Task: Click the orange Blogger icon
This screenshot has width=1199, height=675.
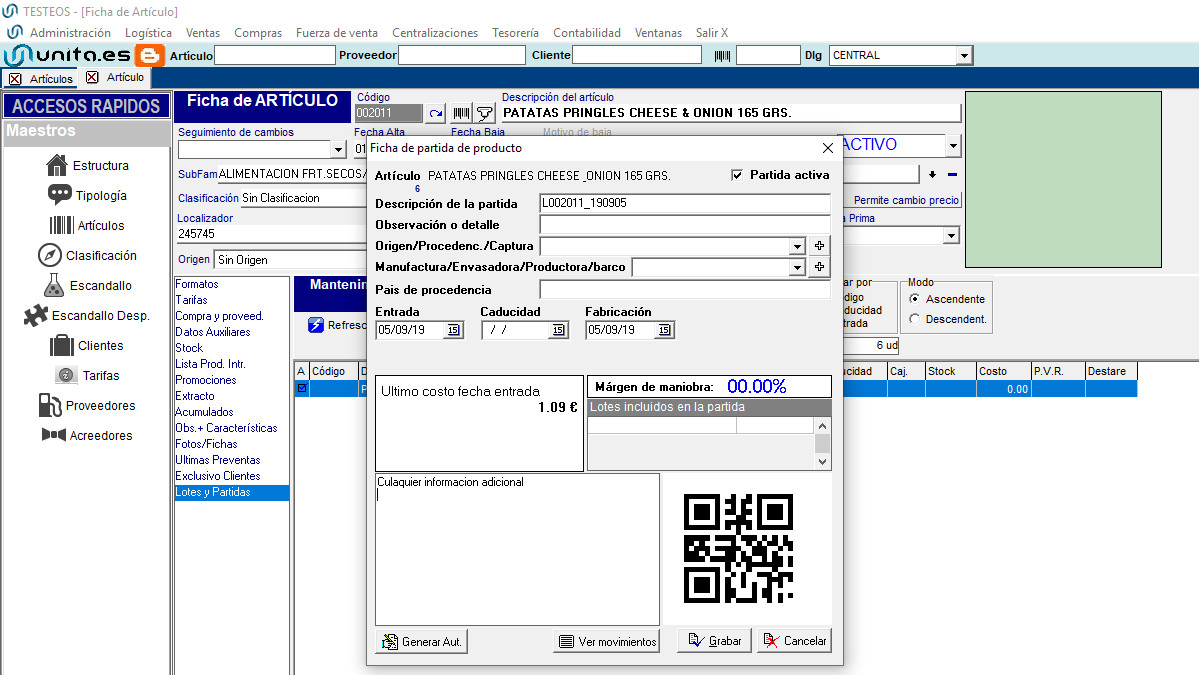Action: click(149, 55)
